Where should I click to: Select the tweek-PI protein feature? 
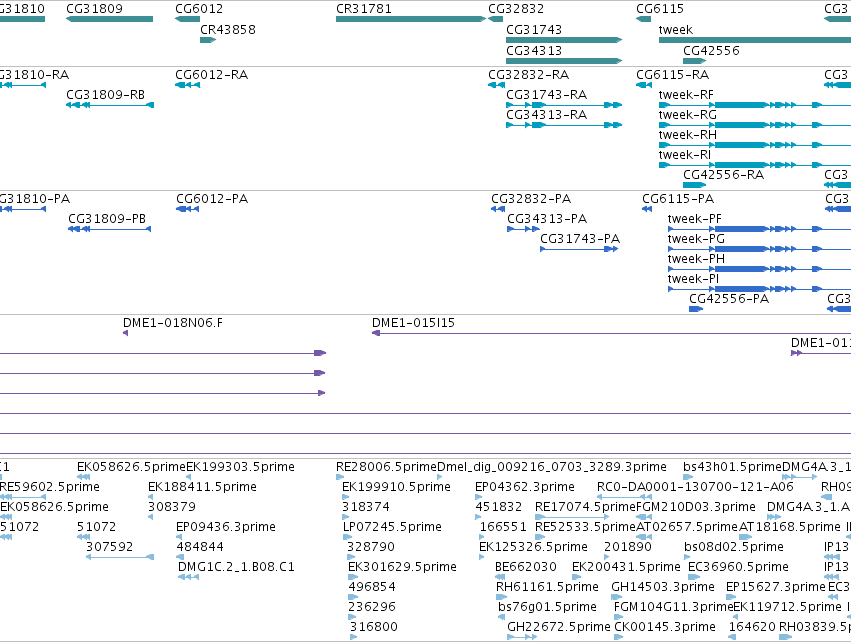[759, 289]
